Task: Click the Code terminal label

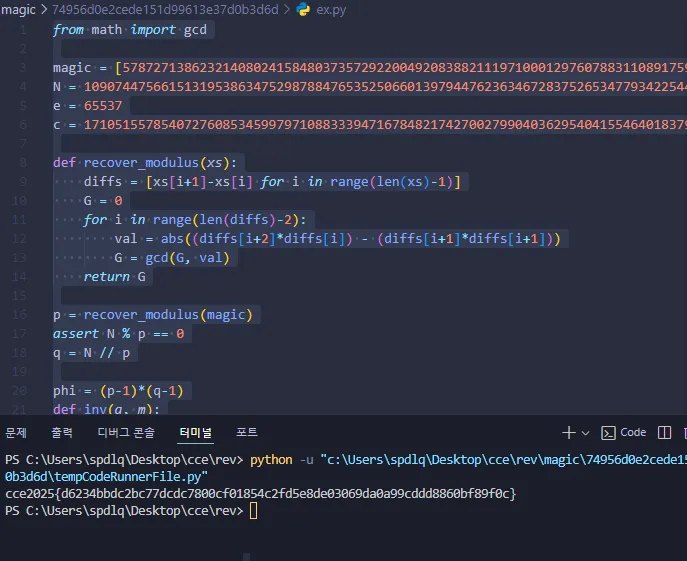Action: [633, 433]
